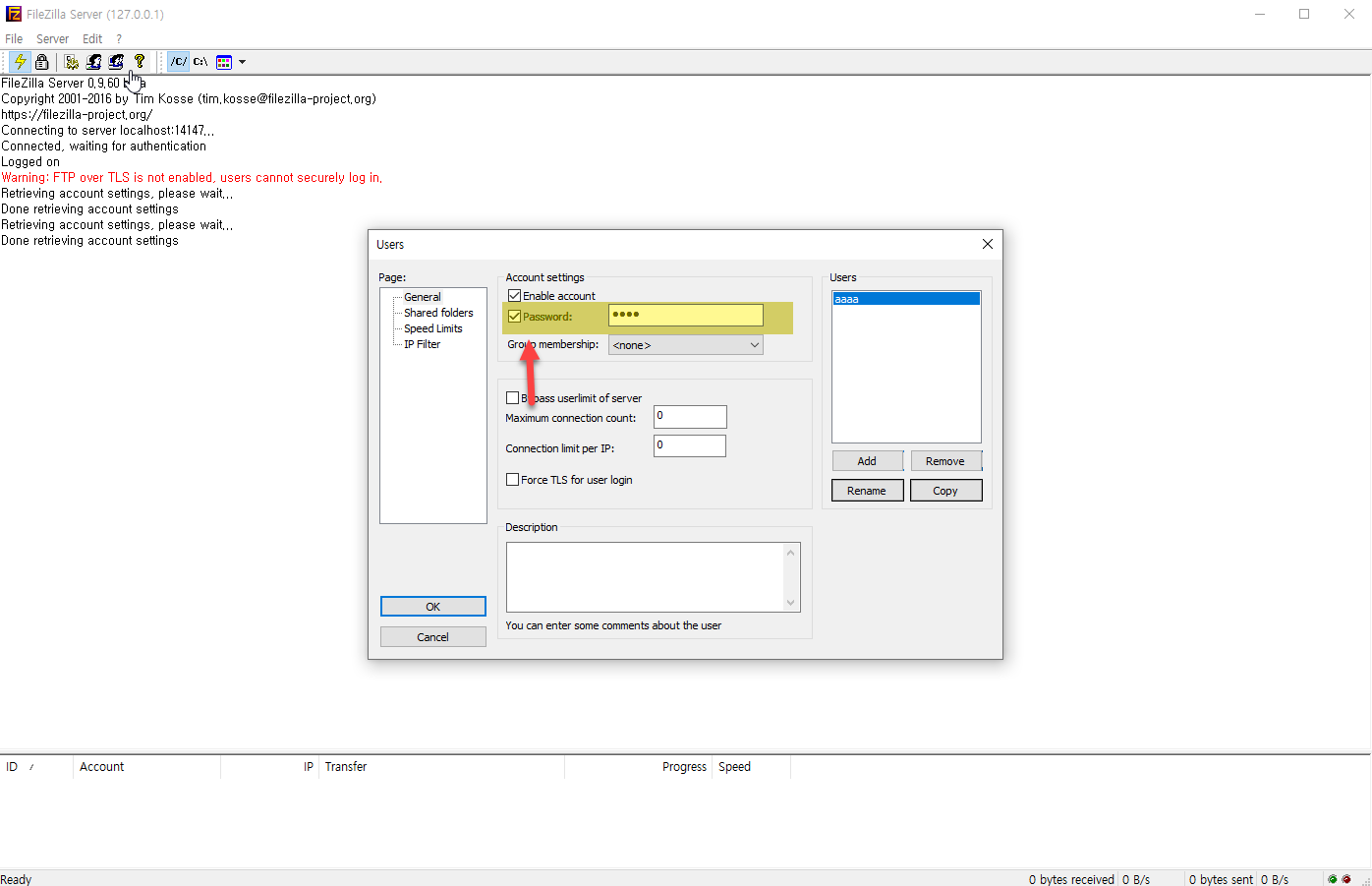Click the Transfer column header
Image resolution: width=1372 pixels, height=886 pixels.
point(441,767)
